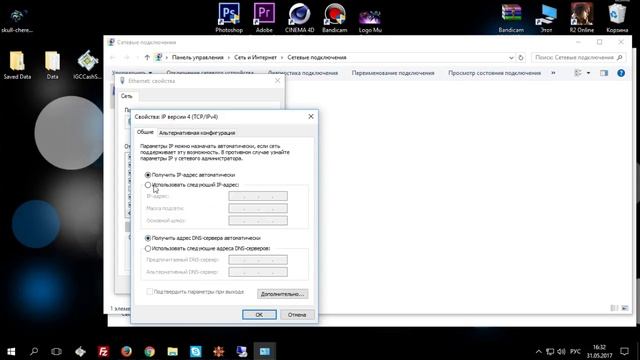This screenshot has height=360, width=640.
Task: Open the Adobe Premiere desktop shortcut
Action: (264, 17)
